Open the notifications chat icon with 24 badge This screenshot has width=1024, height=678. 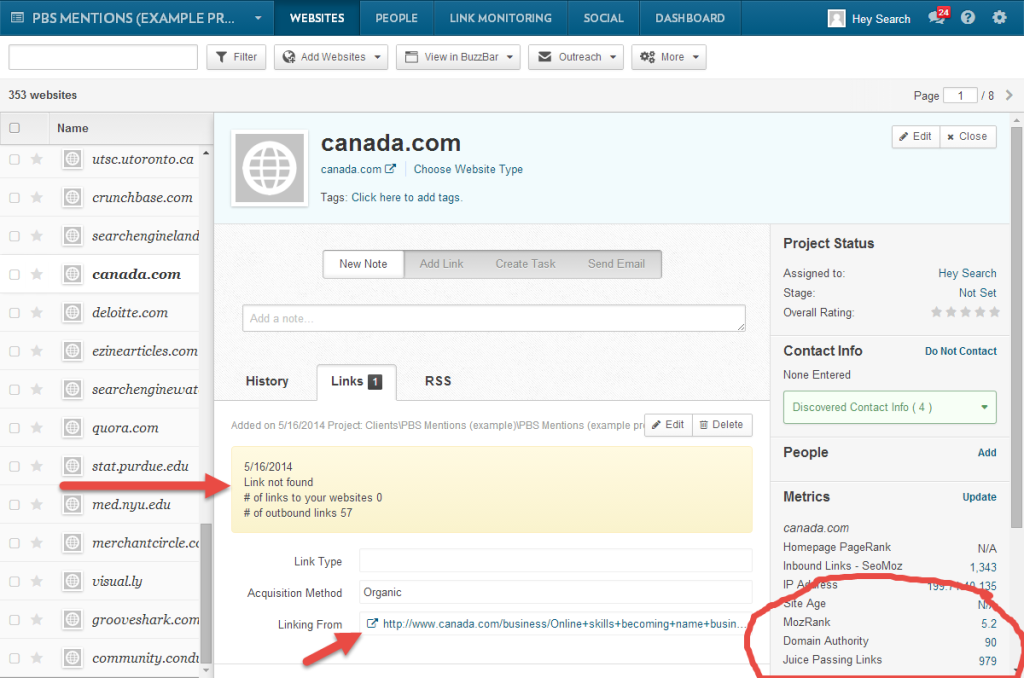(x=938, y=16)
